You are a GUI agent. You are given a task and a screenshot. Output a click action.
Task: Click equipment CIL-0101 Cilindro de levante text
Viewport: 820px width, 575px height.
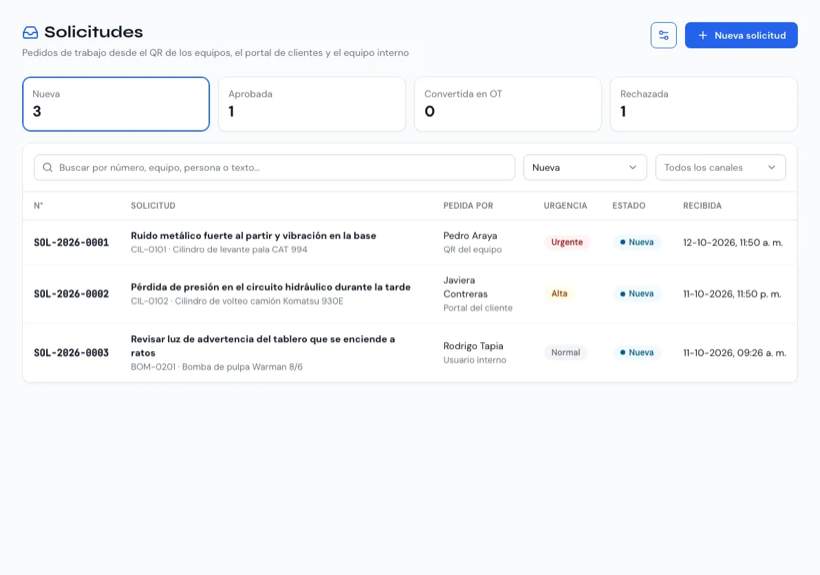pos(219,249)
